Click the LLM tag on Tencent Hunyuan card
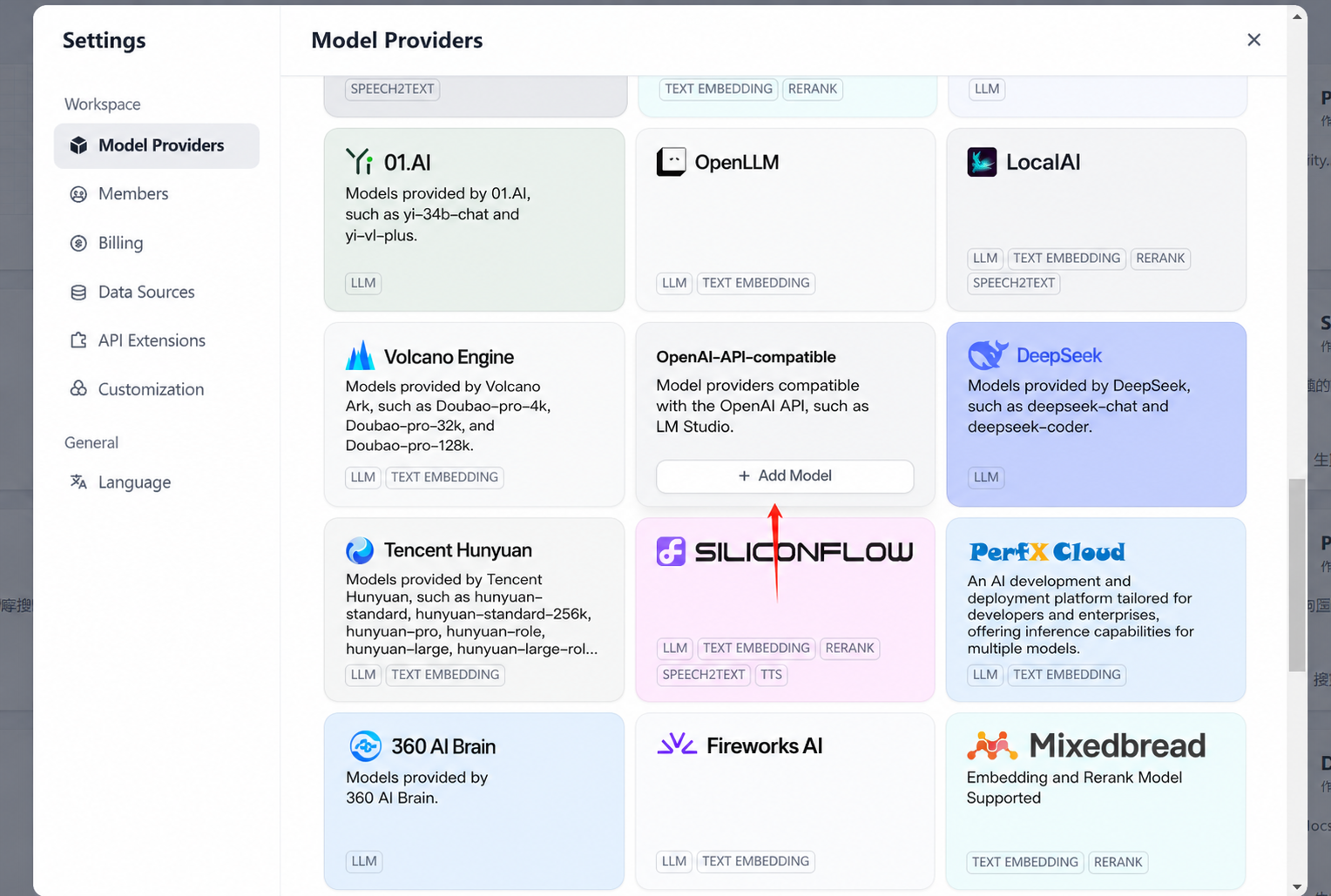 tap(363, 675)
